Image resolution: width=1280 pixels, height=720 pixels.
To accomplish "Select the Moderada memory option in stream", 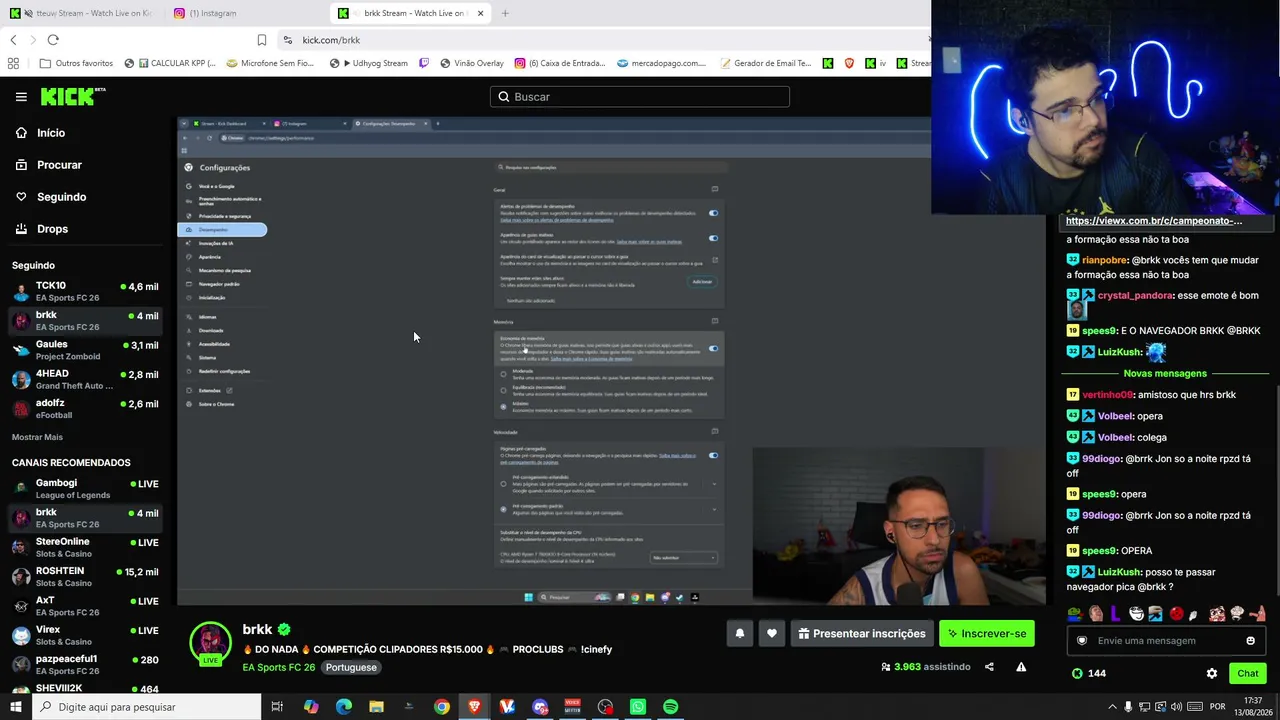I will pos(504,374).
